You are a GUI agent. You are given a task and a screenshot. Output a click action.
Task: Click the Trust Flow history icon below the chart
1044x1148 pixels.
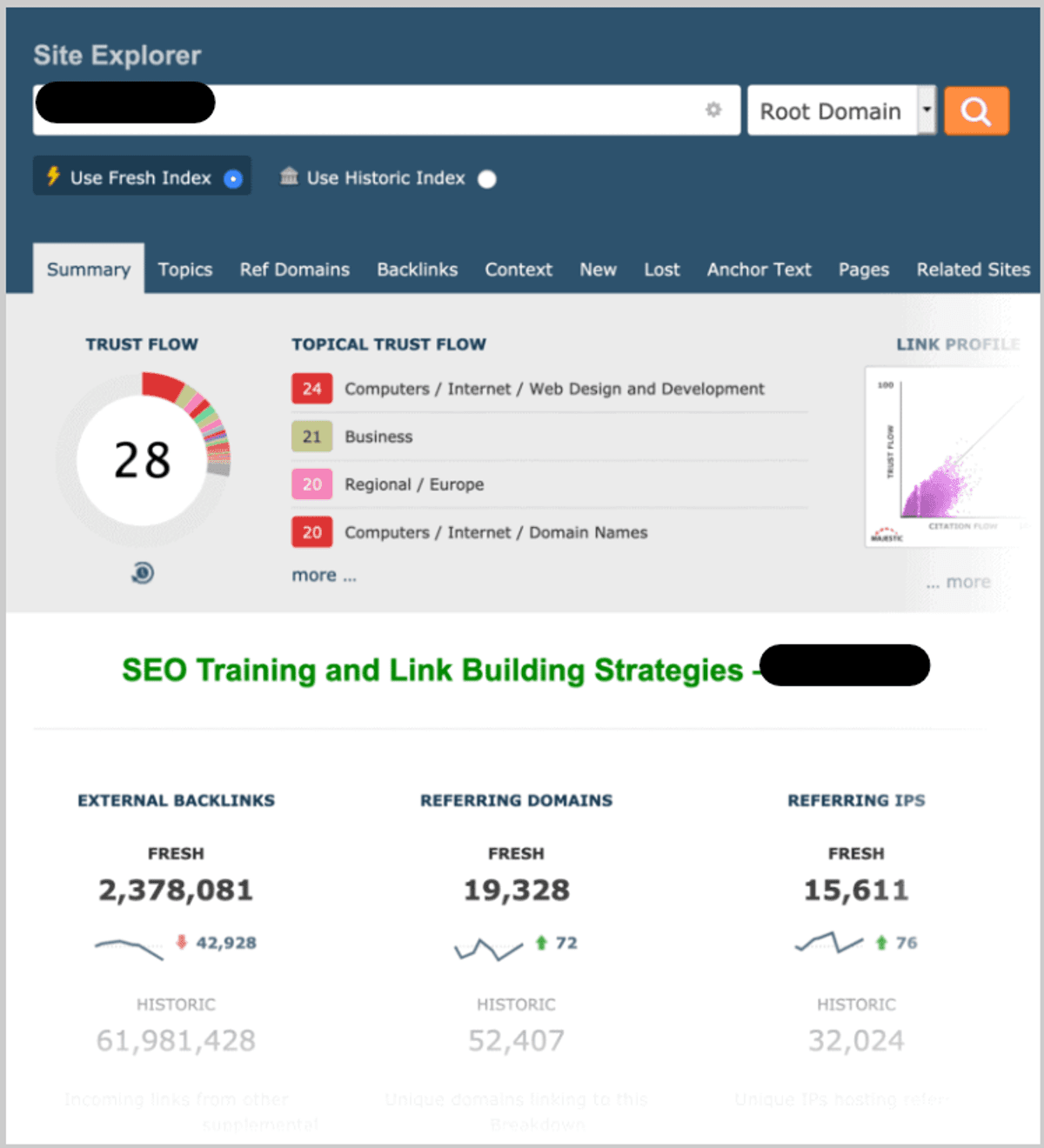pyautogui.click(x=143, y=572)
